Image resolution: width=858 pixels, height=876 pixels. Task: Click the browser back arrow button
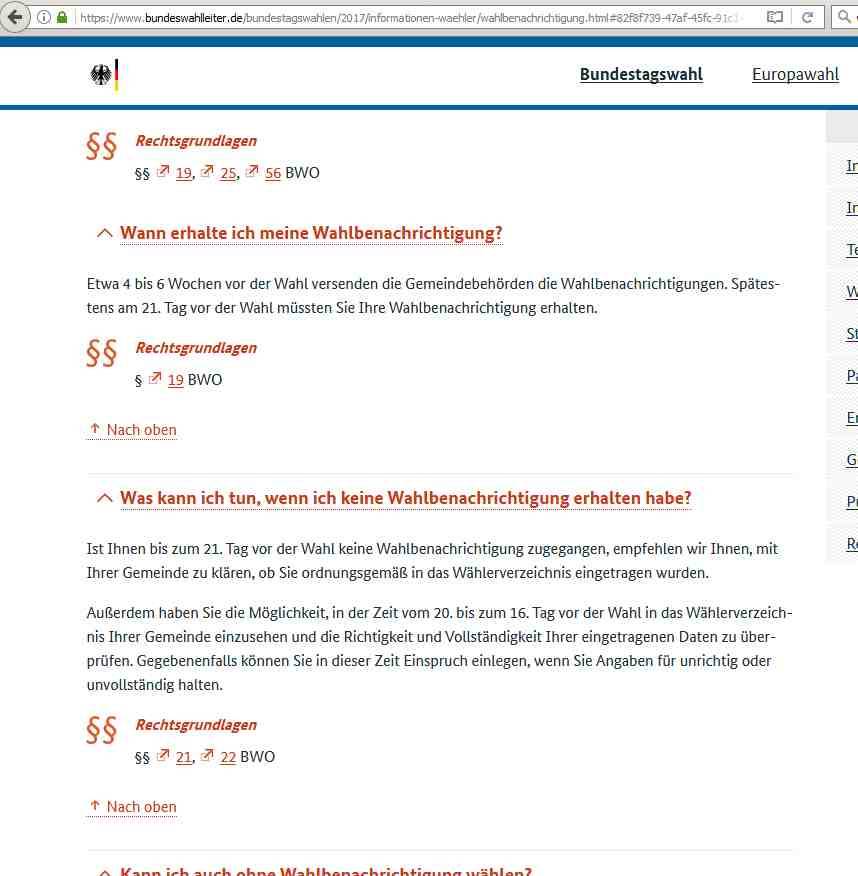pyautogui.click(x=15, y=17)
